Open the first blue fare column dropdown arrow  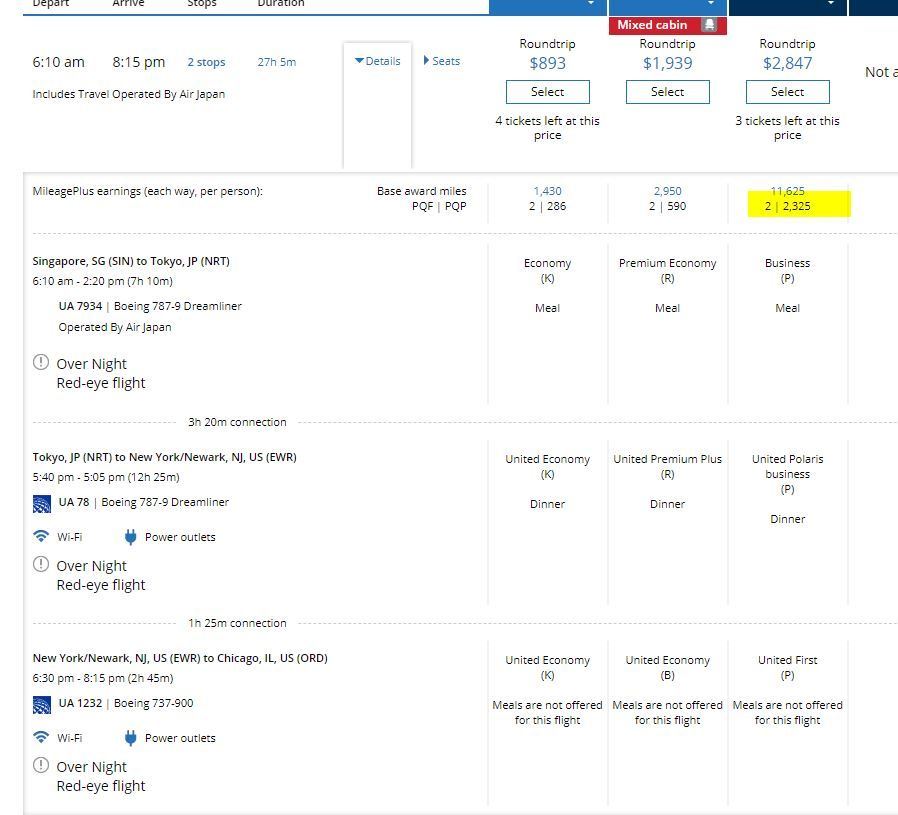point(590,3)
